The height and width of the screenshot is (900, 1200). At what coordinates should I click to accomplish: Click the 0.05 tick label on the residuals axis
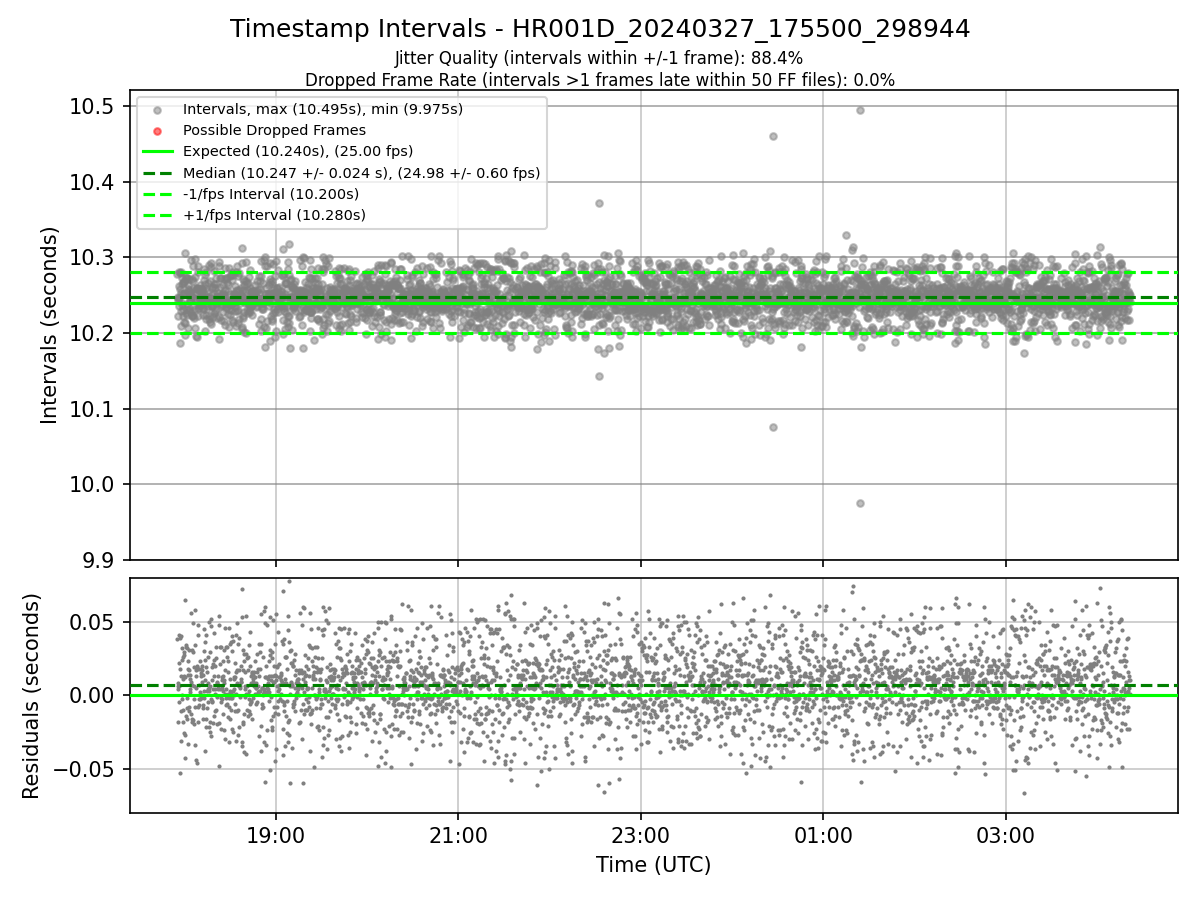coord(91,622)
